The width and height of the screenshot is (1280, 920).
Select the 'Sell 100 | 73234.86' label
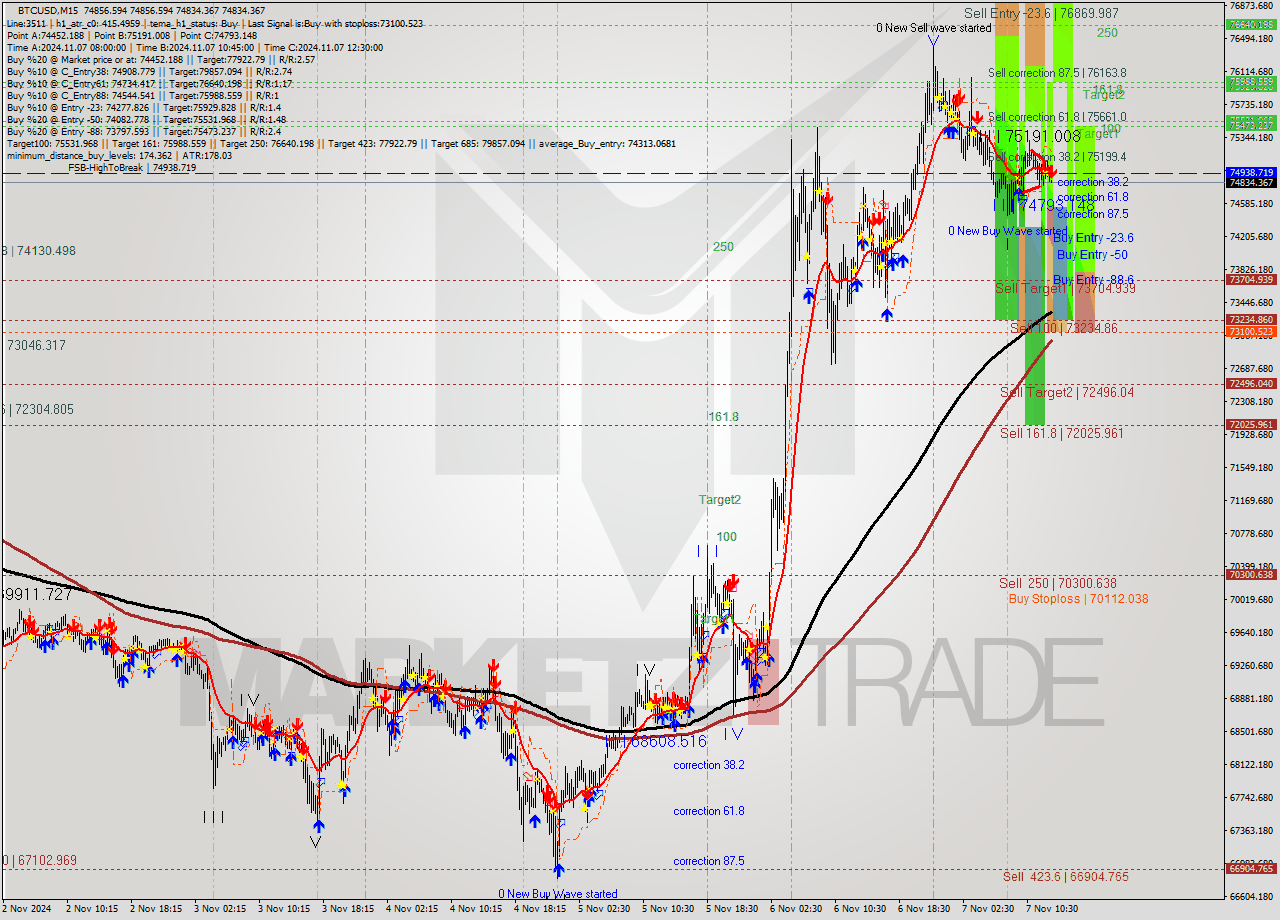1064,328
